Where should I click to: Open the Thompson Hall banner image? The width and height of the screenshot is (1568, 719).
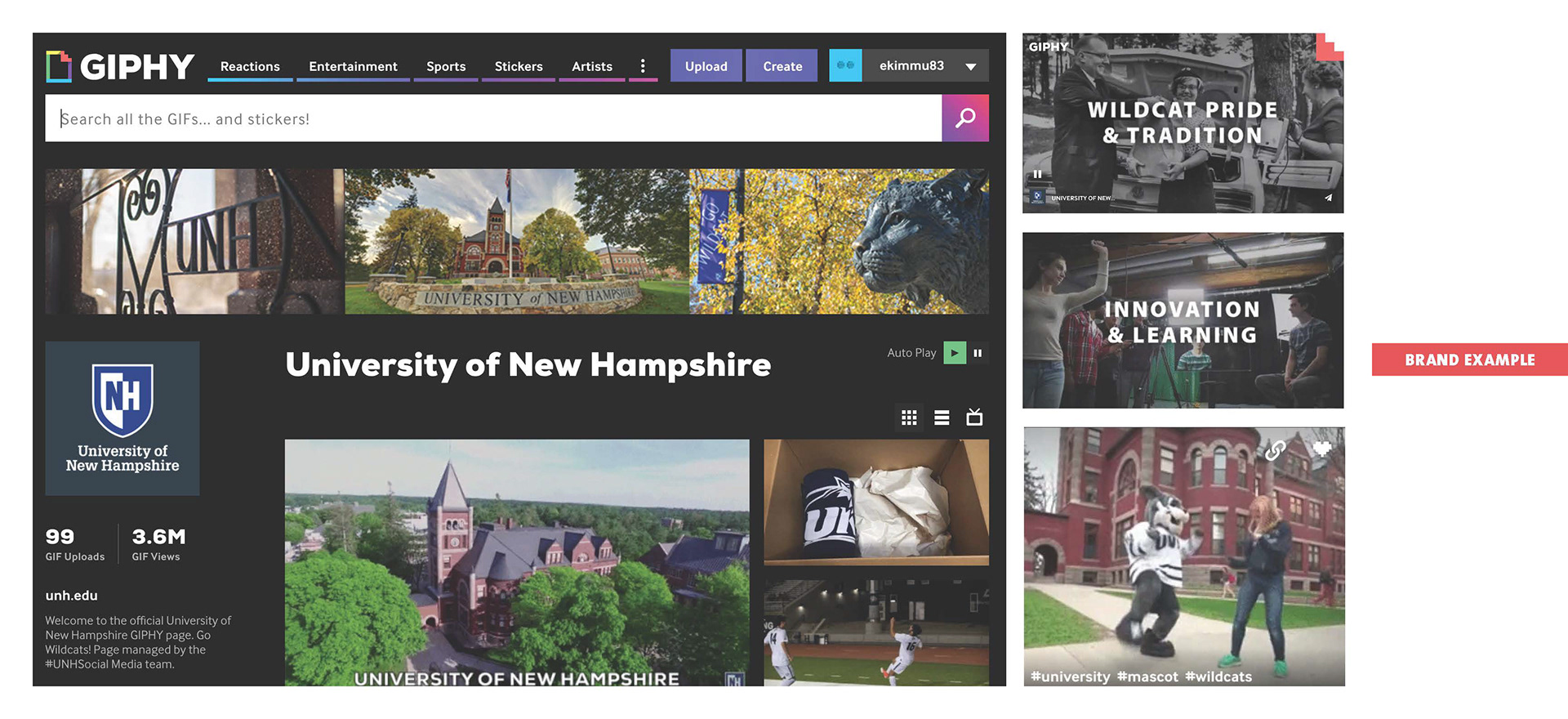[517, 242]
